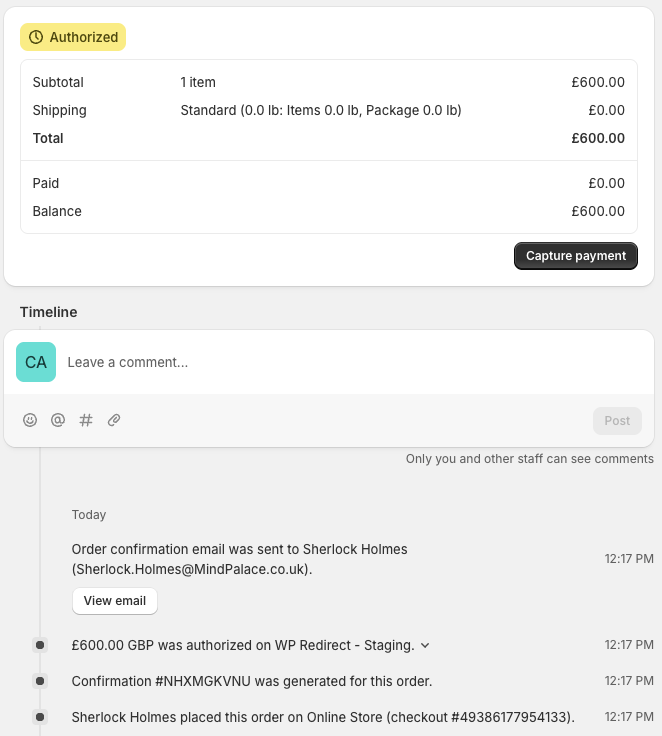This screenshot has height=736, width=662.
Task: Click timeline dot beside Sherlock Holmes order placement
Action: click(40, 717)
